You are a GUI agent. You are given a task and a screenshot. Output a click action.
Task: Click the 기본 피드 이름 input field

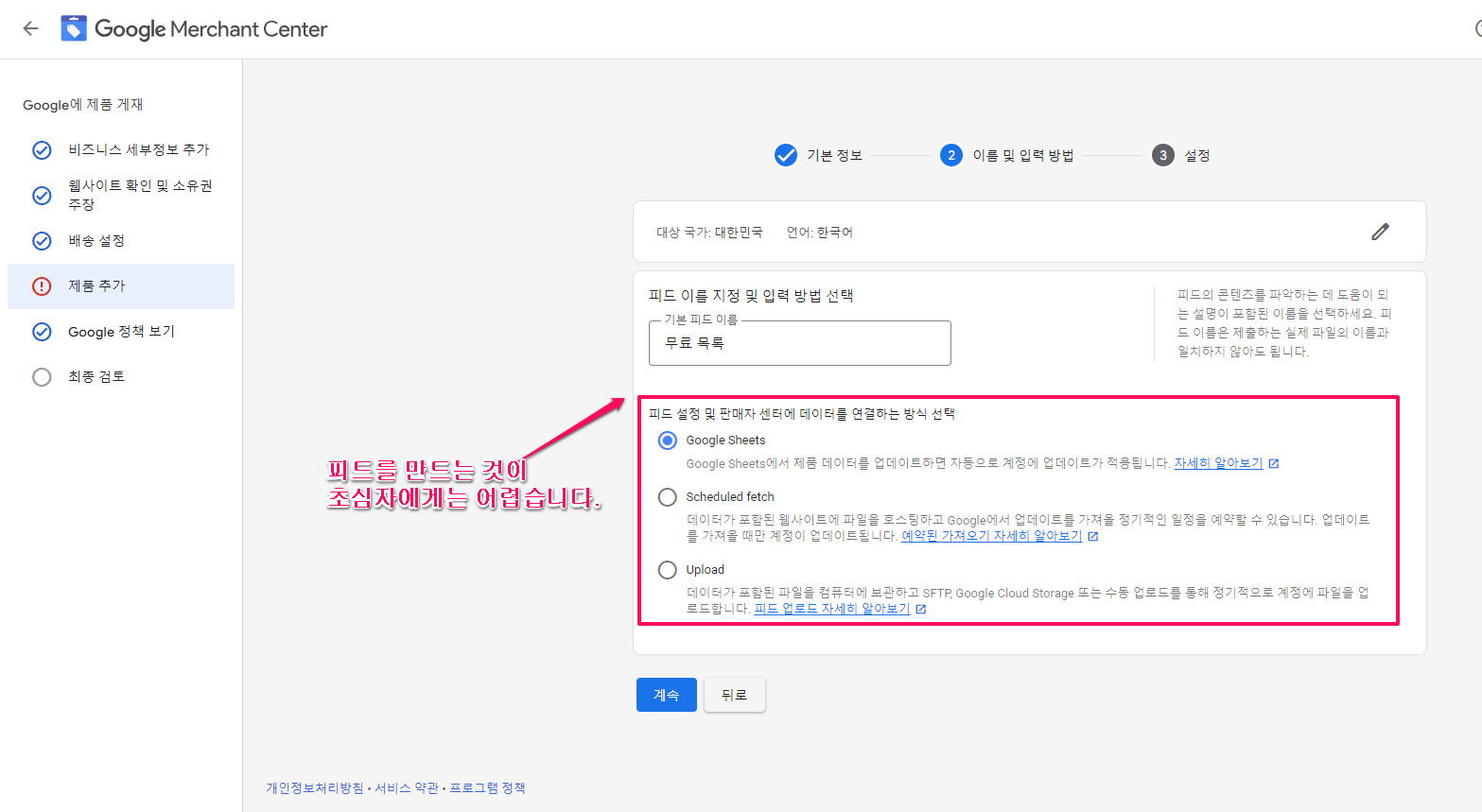click(800, 343)
